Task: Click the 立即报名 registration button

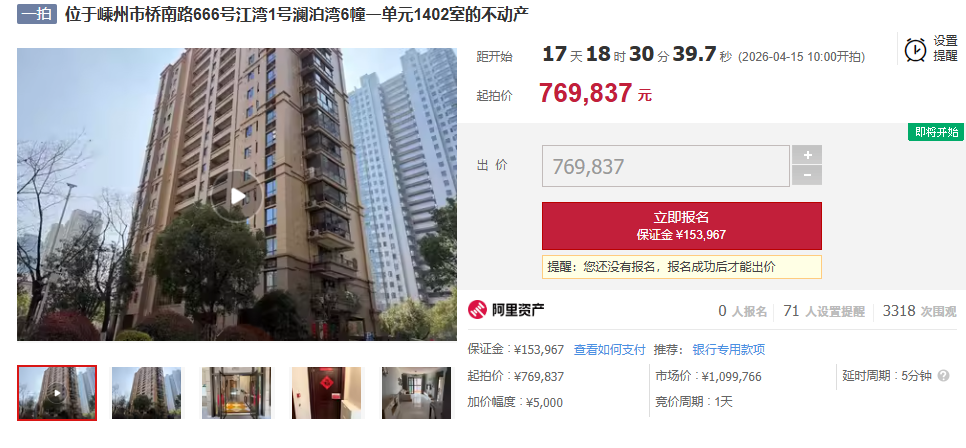Action: coord(681,226)
